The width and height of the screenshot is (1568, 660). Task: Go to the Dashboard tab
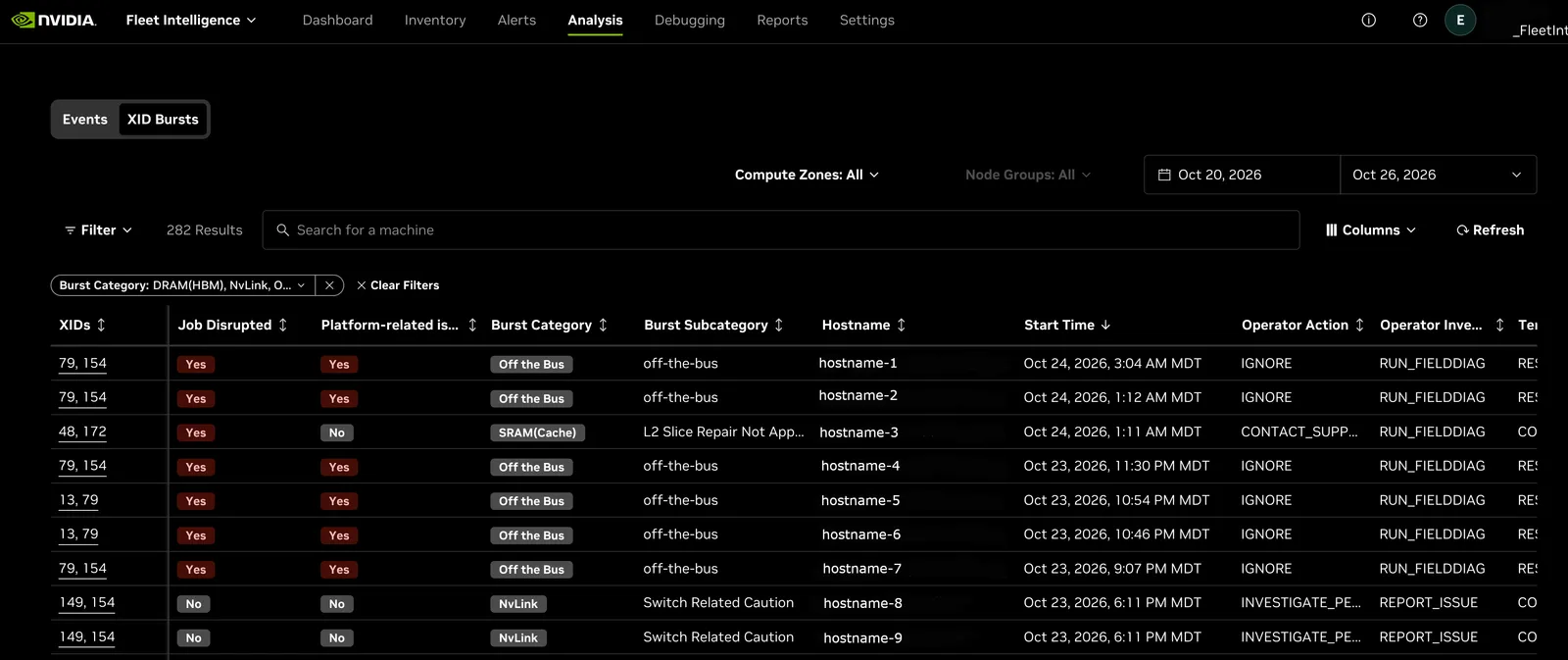pyautogui.click(x=337, y=20)
